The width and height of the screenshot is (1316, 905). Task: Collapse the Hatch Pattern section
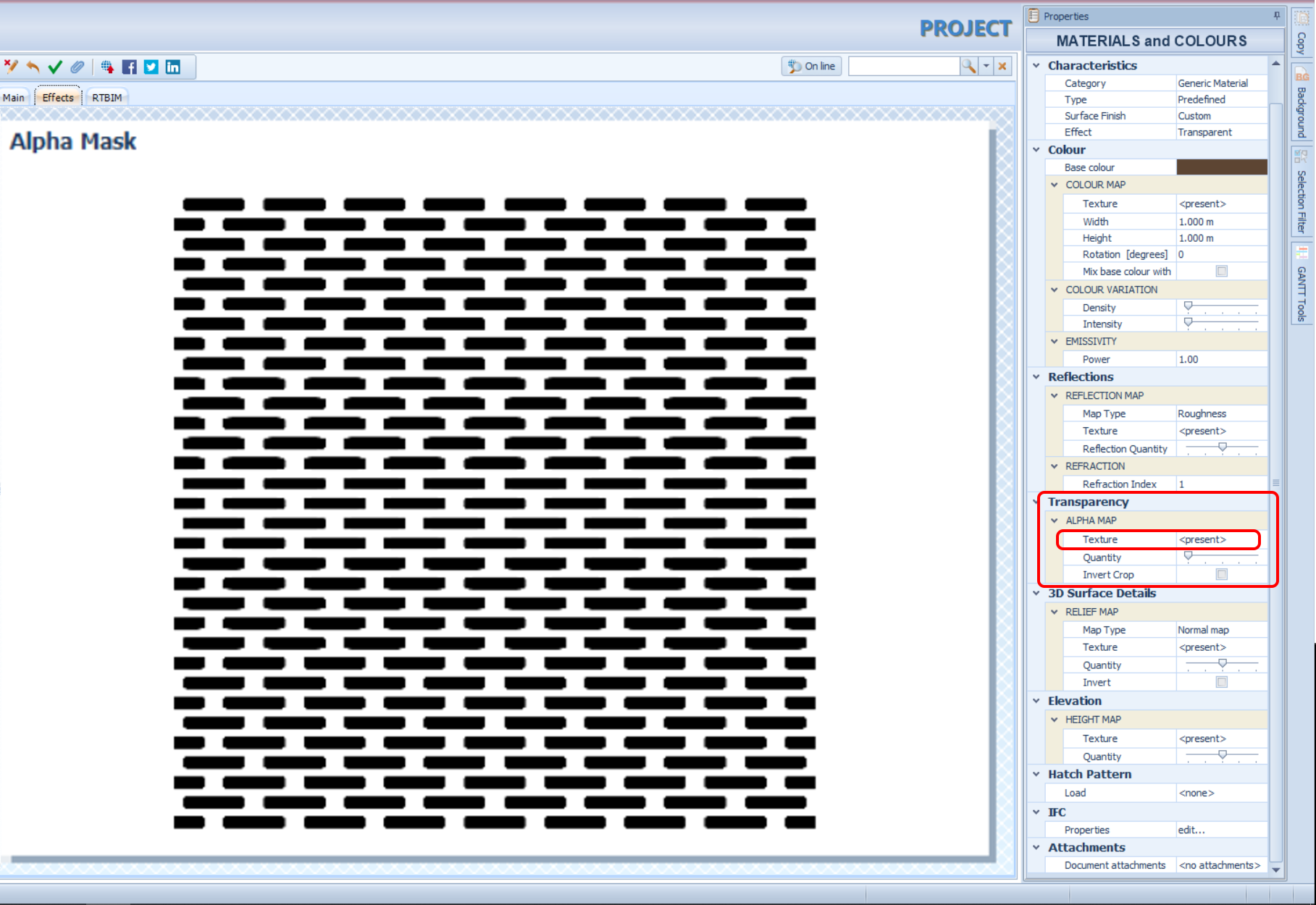[x=1036, y=774]
